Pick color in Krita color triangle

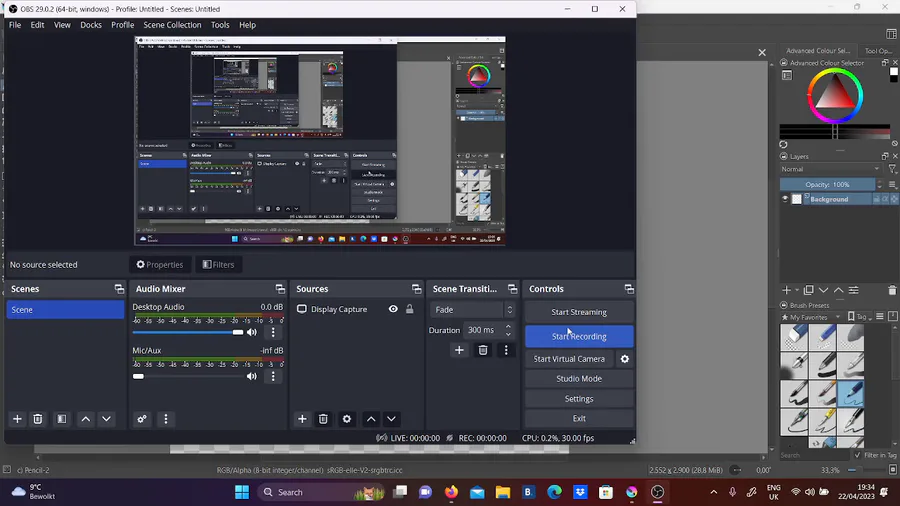[834, 95]
